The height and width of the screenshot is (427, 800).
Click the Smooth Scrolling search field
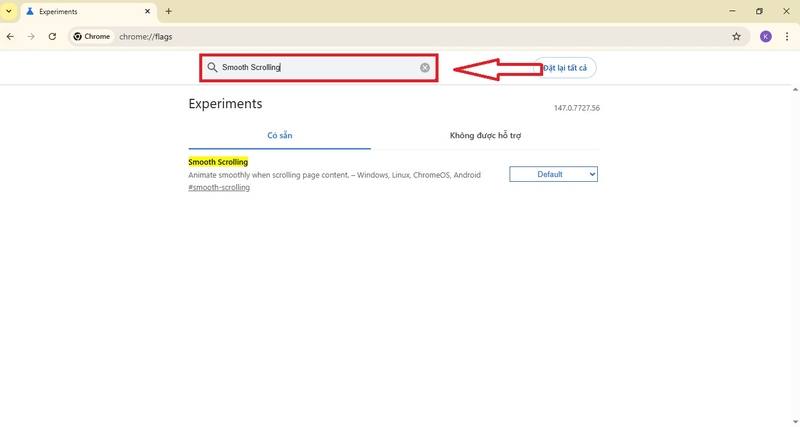click(318, 67)
